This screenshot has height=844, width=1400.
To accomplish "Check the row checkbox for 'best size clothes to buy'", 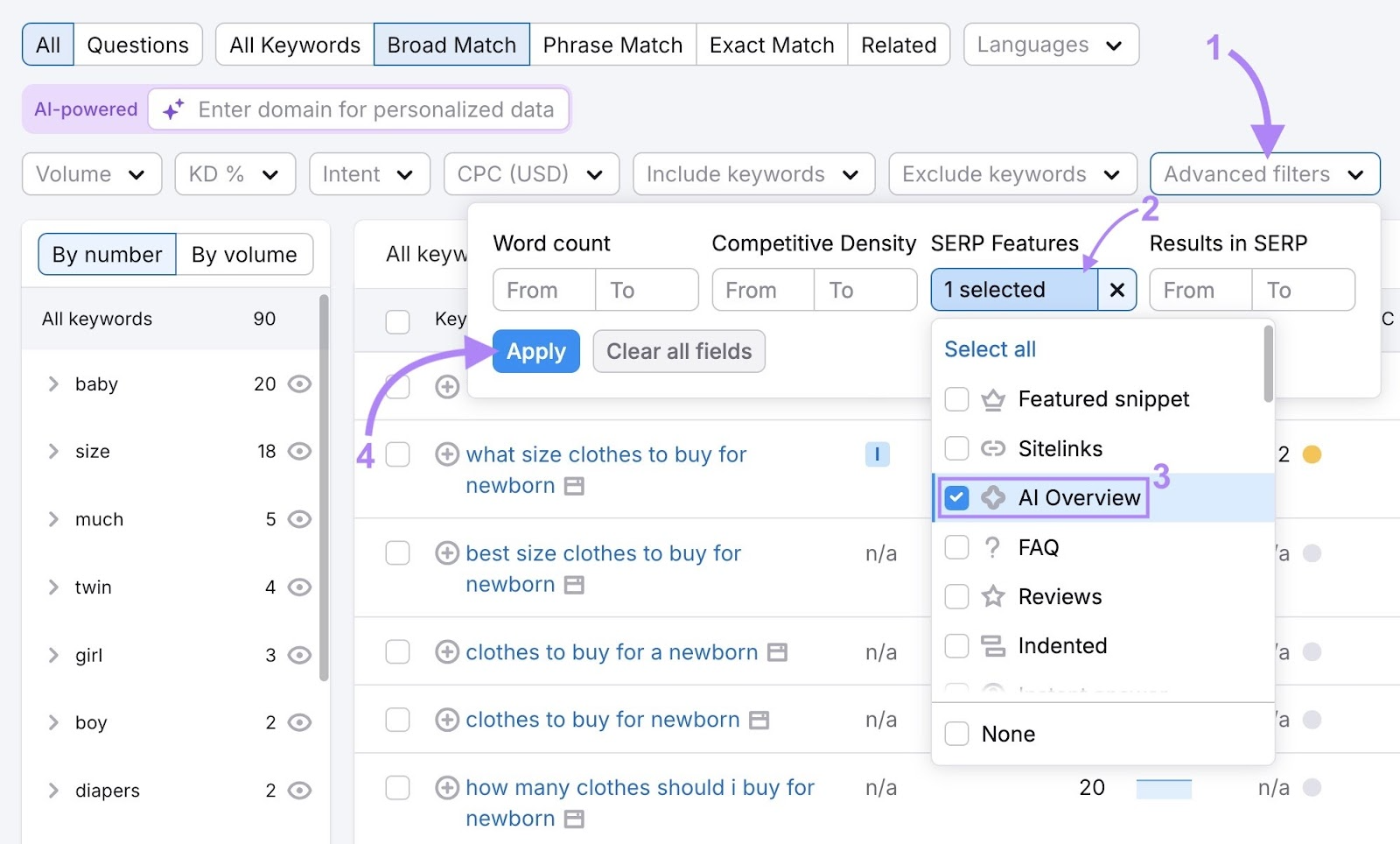I will (x=398, y=553).
